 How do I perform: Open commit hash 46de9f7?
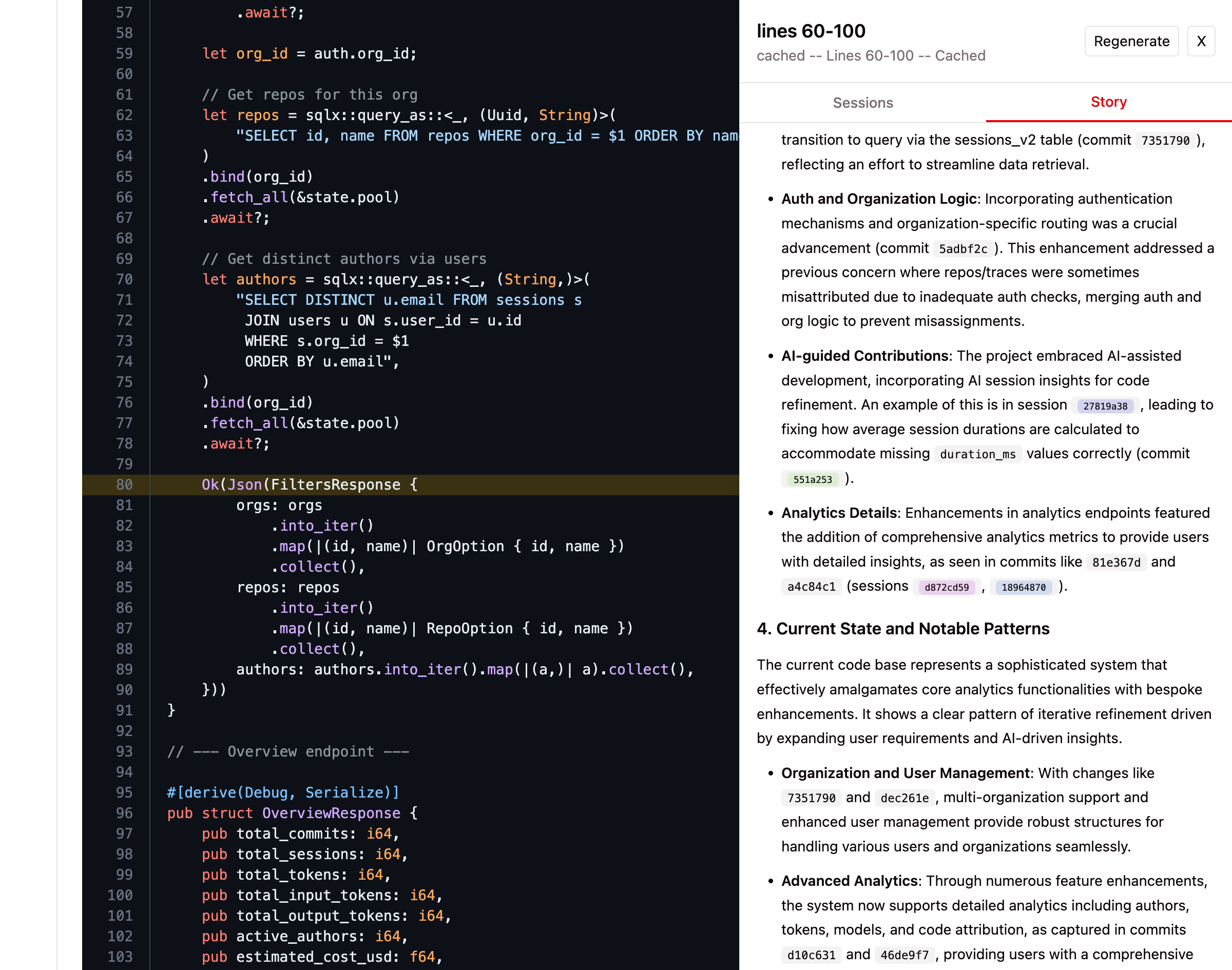tap(904, 955)
